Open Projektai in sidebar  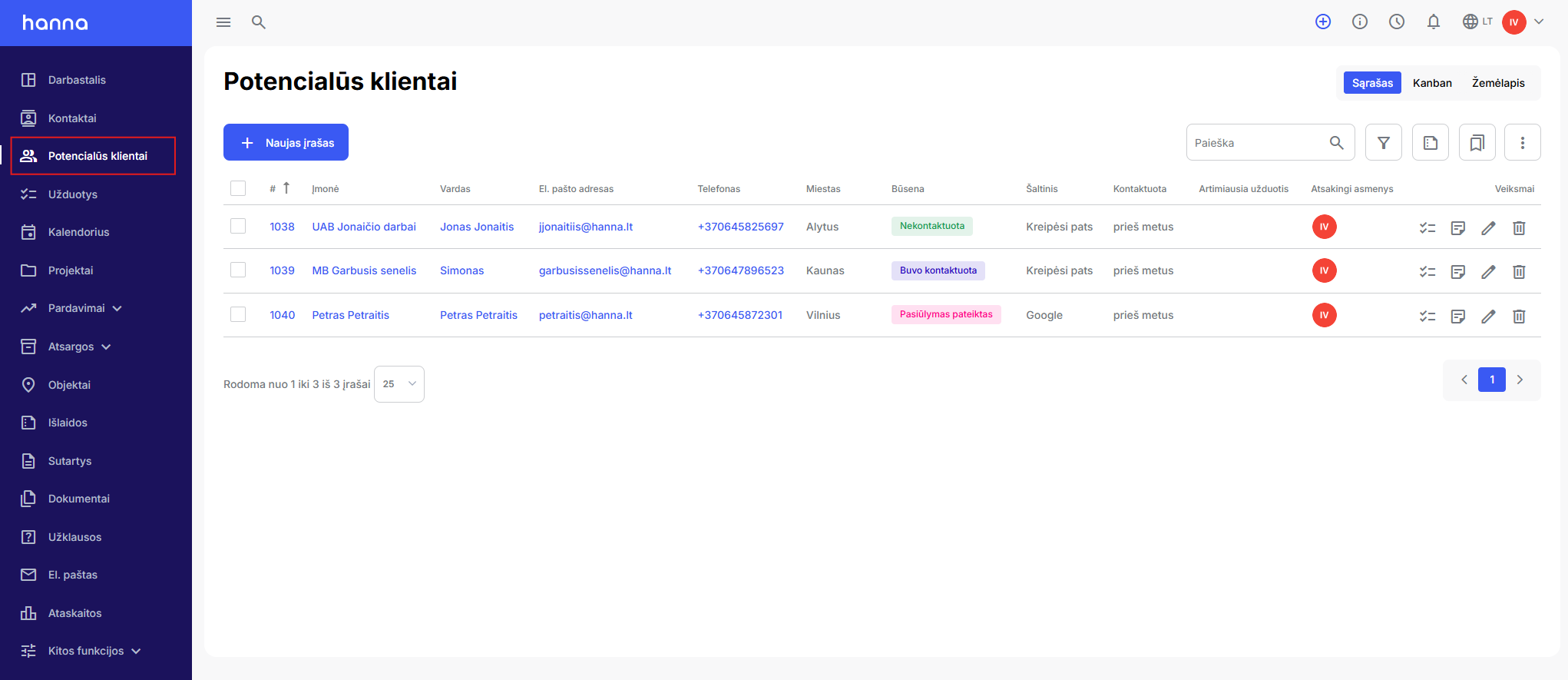pyautogui.click(x=71, y=270)
